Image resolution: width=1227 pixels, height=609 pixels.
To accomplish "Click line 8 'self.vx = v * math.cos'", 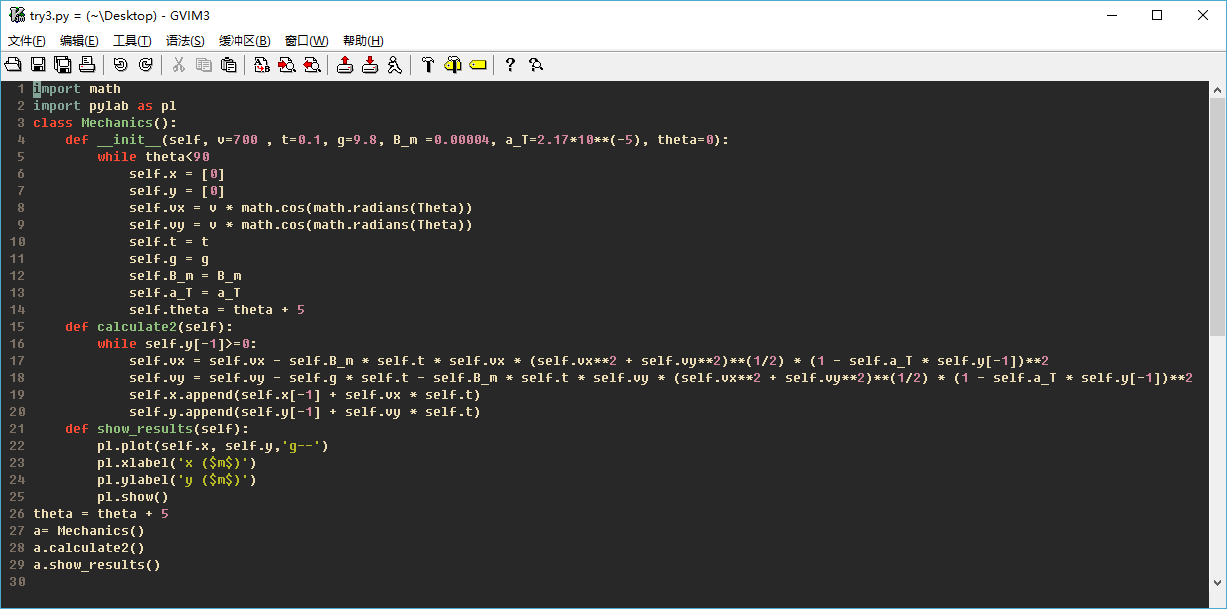I will pos(301,207).
